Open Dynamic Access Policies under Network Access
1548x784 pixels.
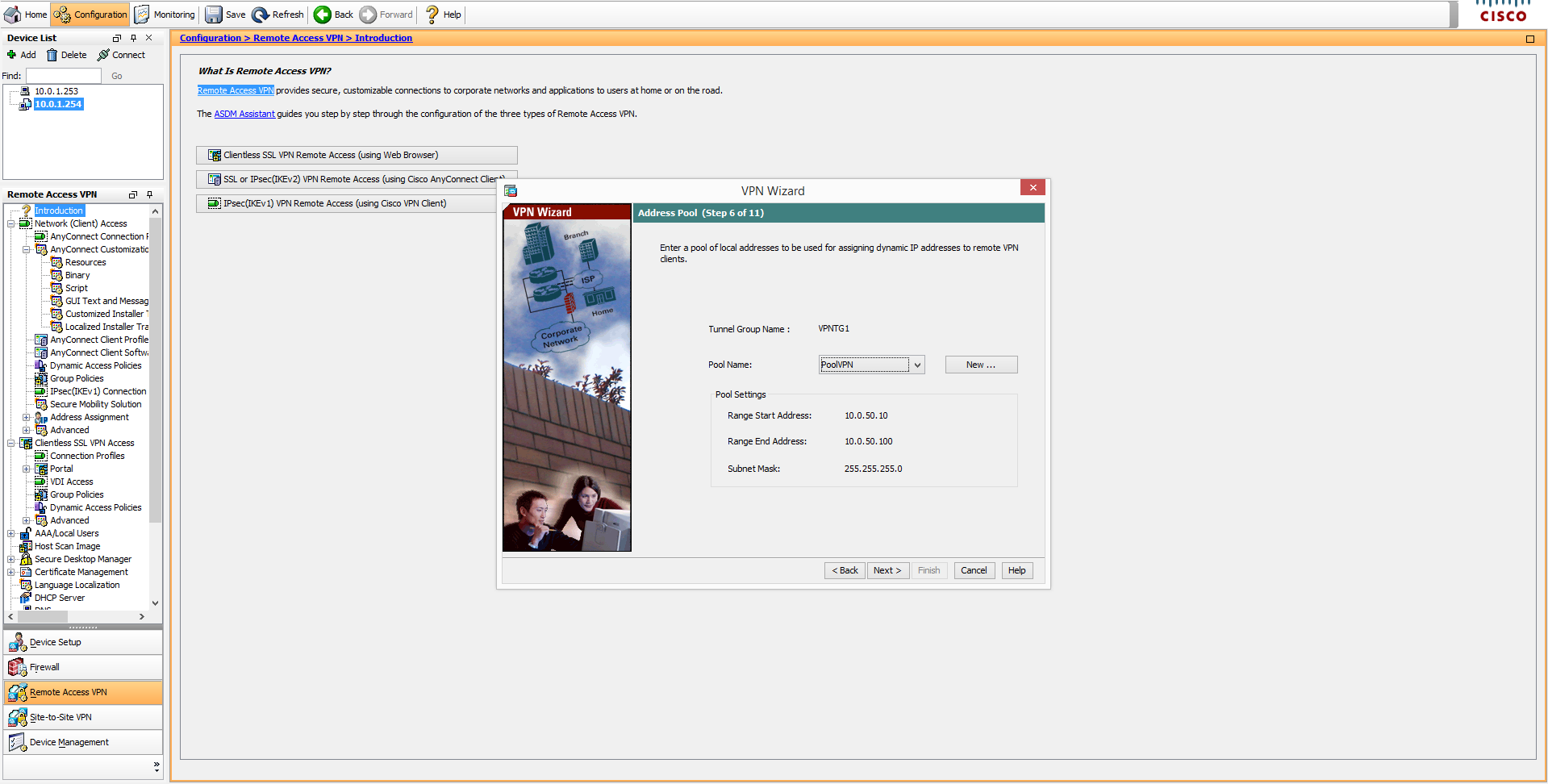(95, 365)
